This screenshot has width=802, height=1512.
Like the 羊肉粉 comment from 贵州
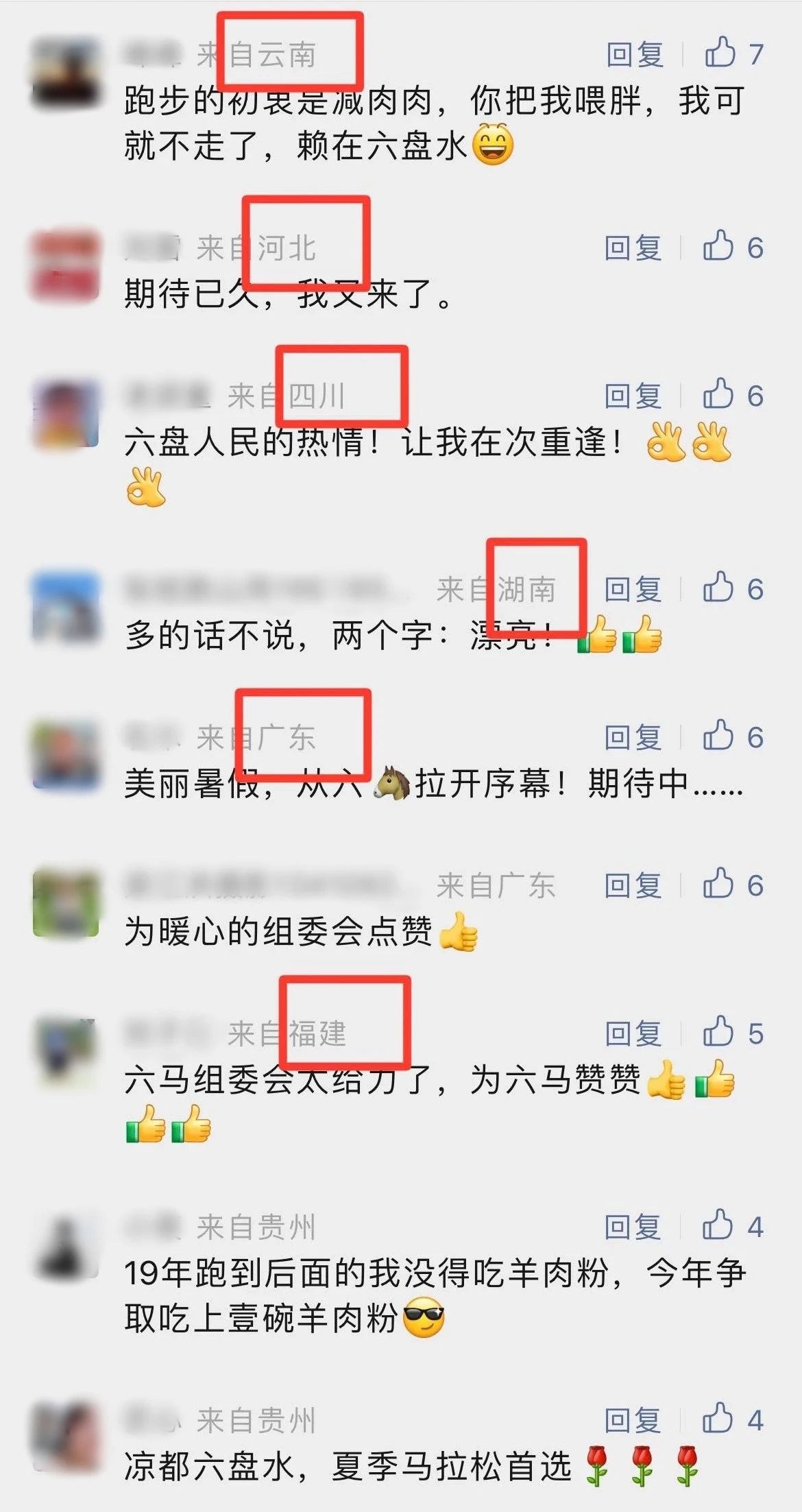click(718, 1225)
